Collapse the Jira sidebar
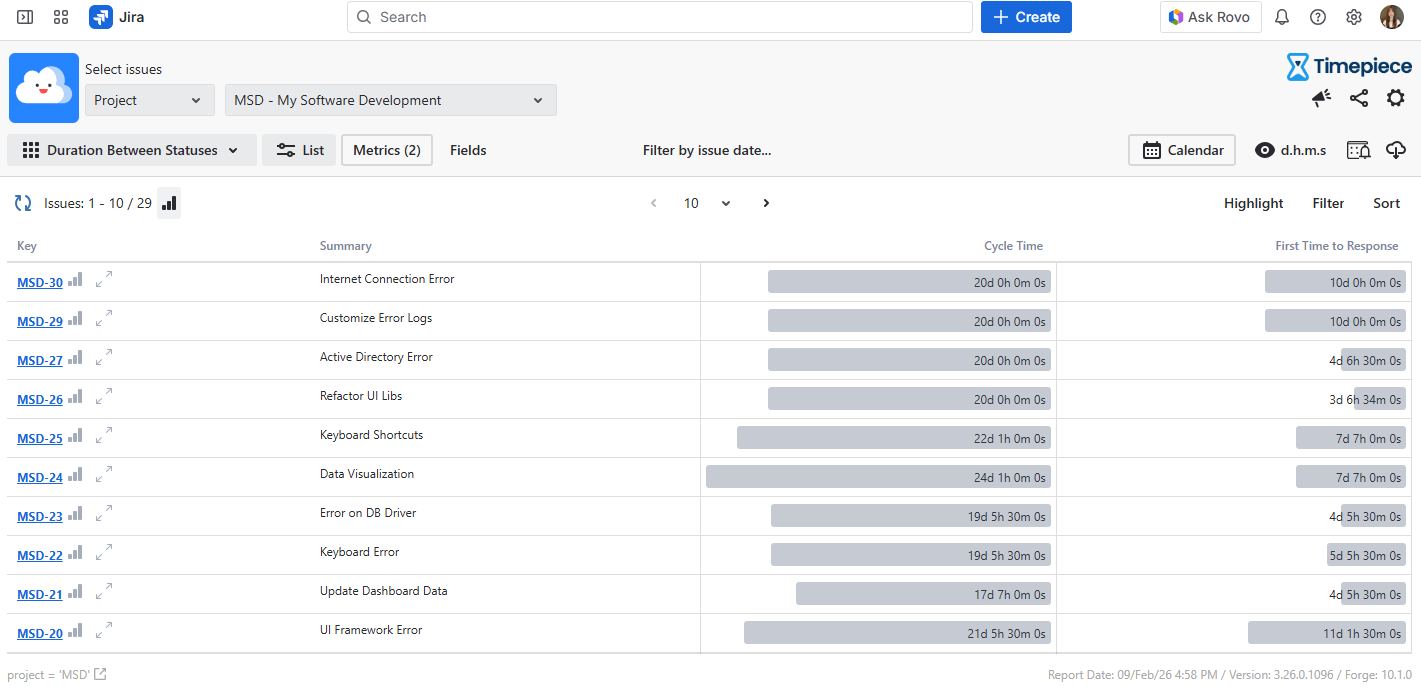Image resolution: width=1421 pixels, height=692 pixels. 25,17
